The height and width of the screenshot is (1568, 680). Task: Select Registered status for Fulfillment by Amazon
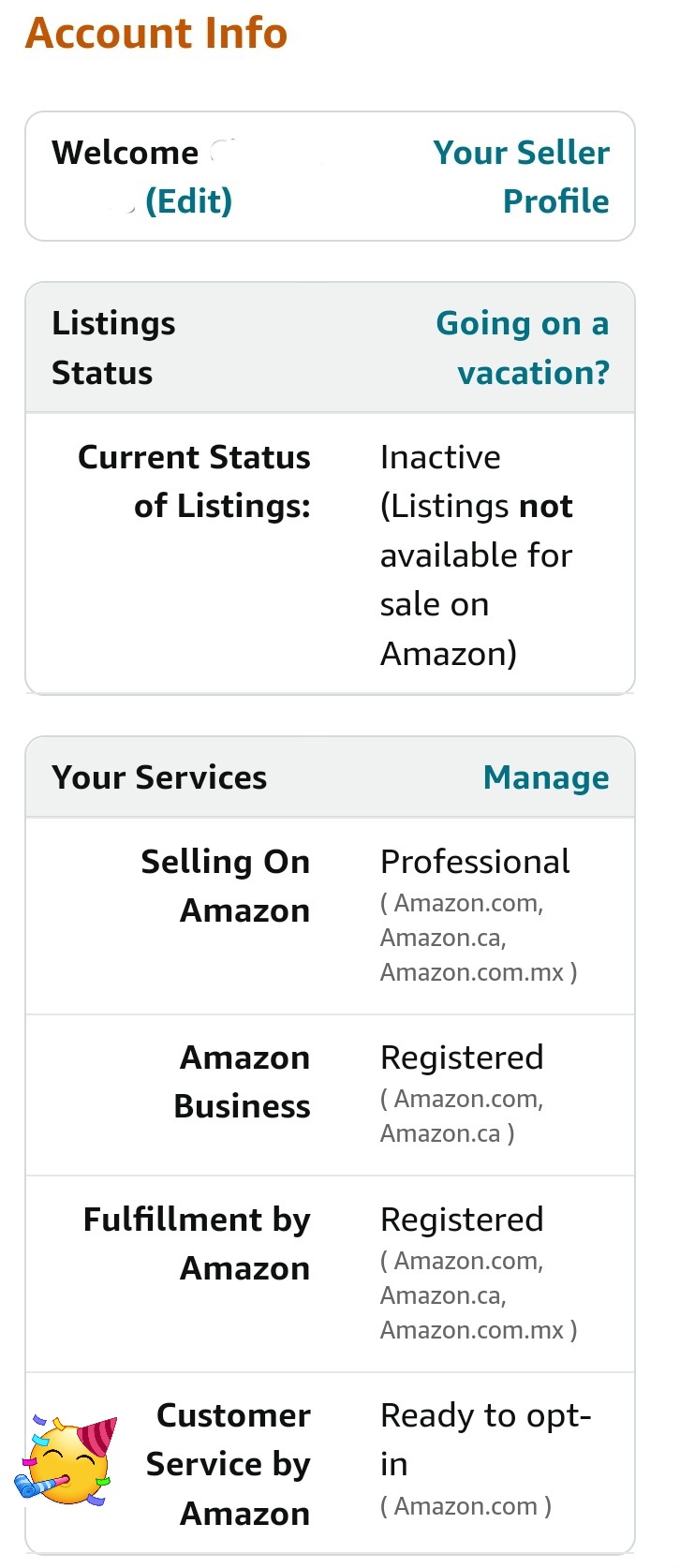point(462,1220)
